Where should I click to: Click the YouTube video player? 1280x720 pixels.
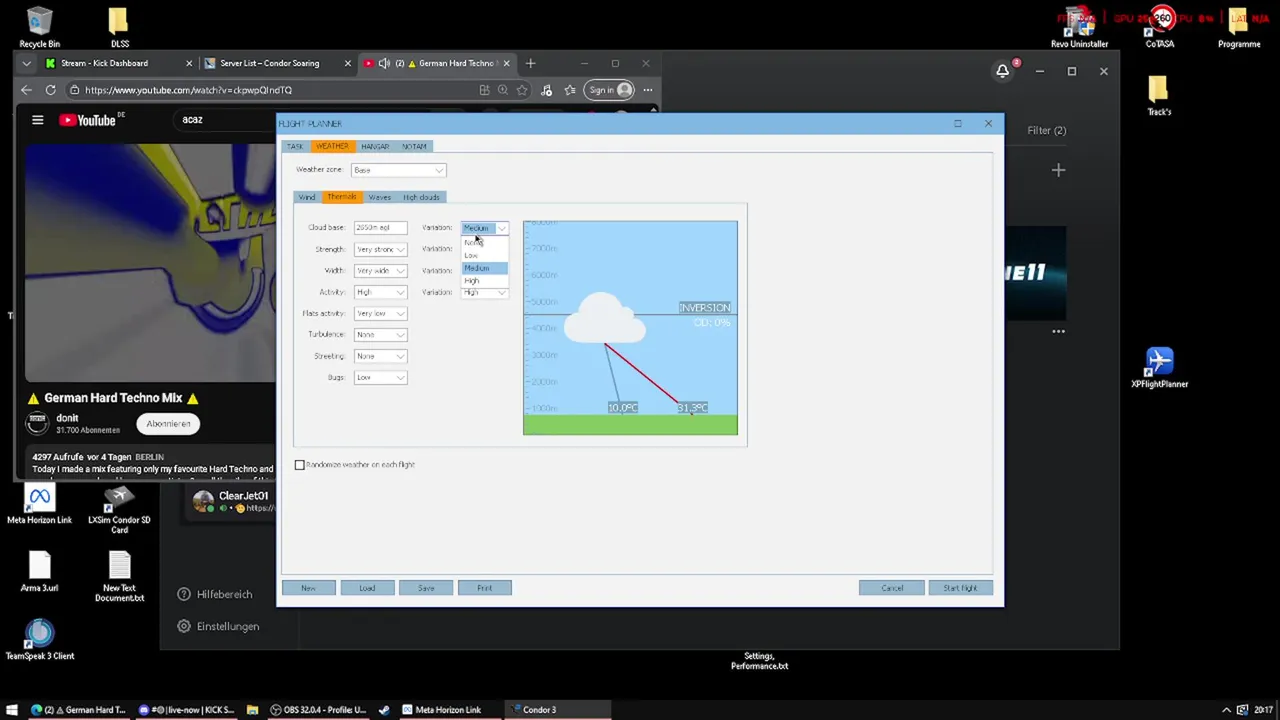point(150,262)
